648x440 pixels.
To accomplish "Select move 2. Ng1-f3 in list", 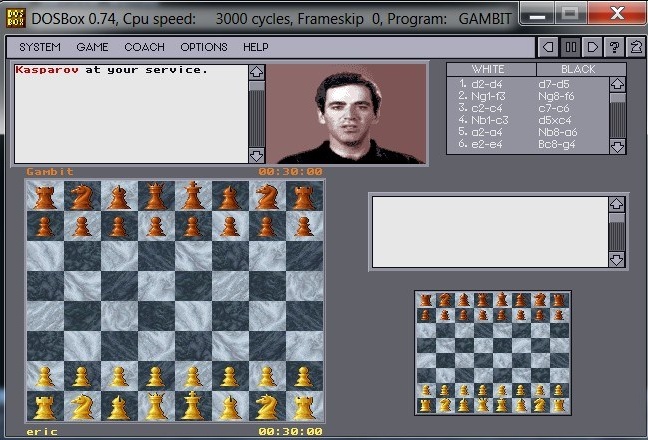I will (482, 96).
